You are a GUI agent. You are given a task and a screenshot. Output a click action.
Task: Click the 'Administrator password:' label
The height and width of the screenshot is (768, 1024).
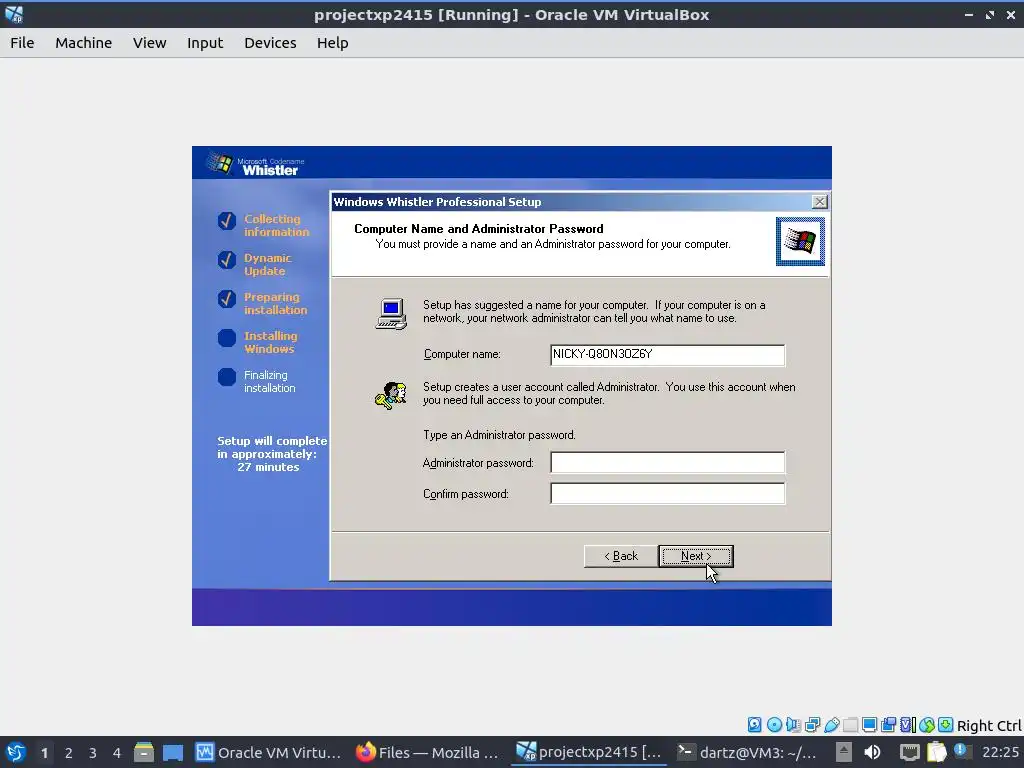[x=478, y=463]
